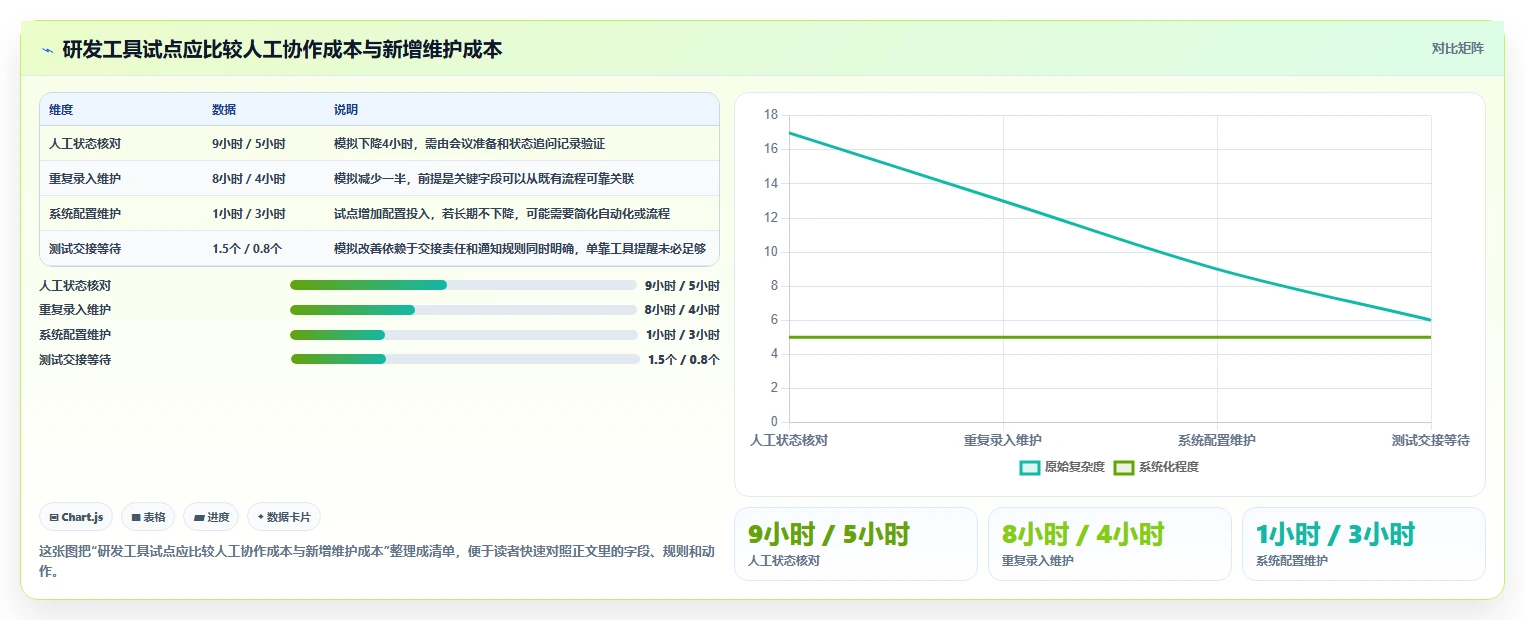
Task: Click the caption paragraph starting 这张图把
Action: coord(377,562)
